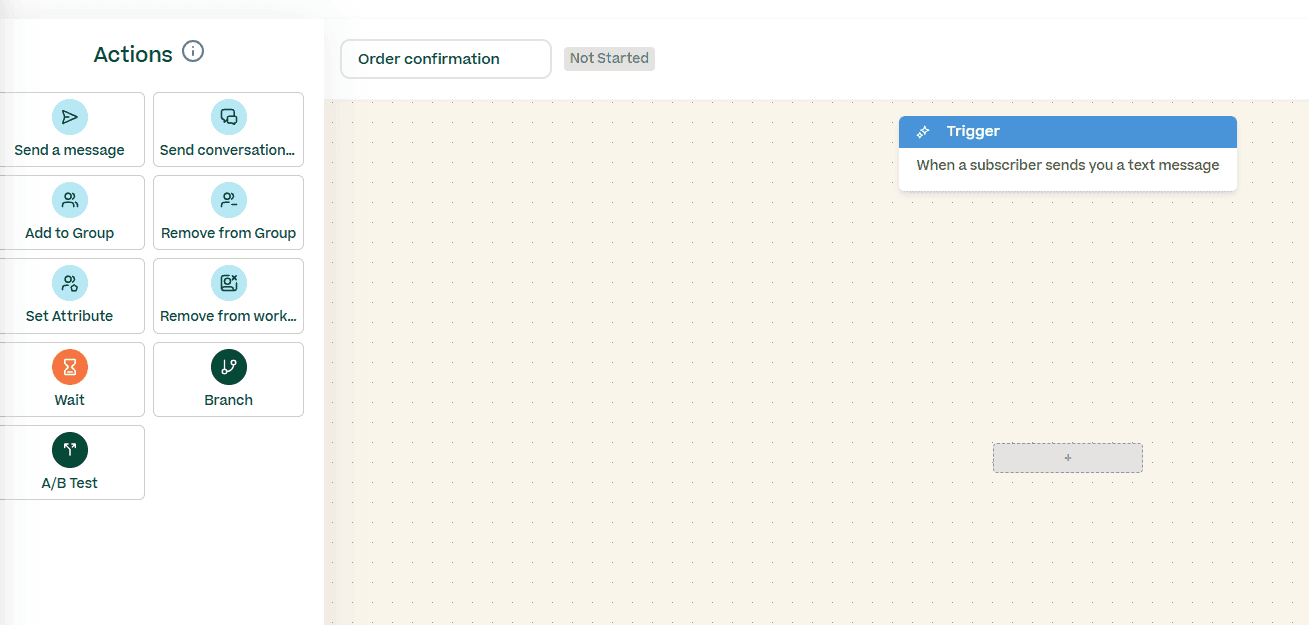Click the Add to Group people icon

click(70, 200)
